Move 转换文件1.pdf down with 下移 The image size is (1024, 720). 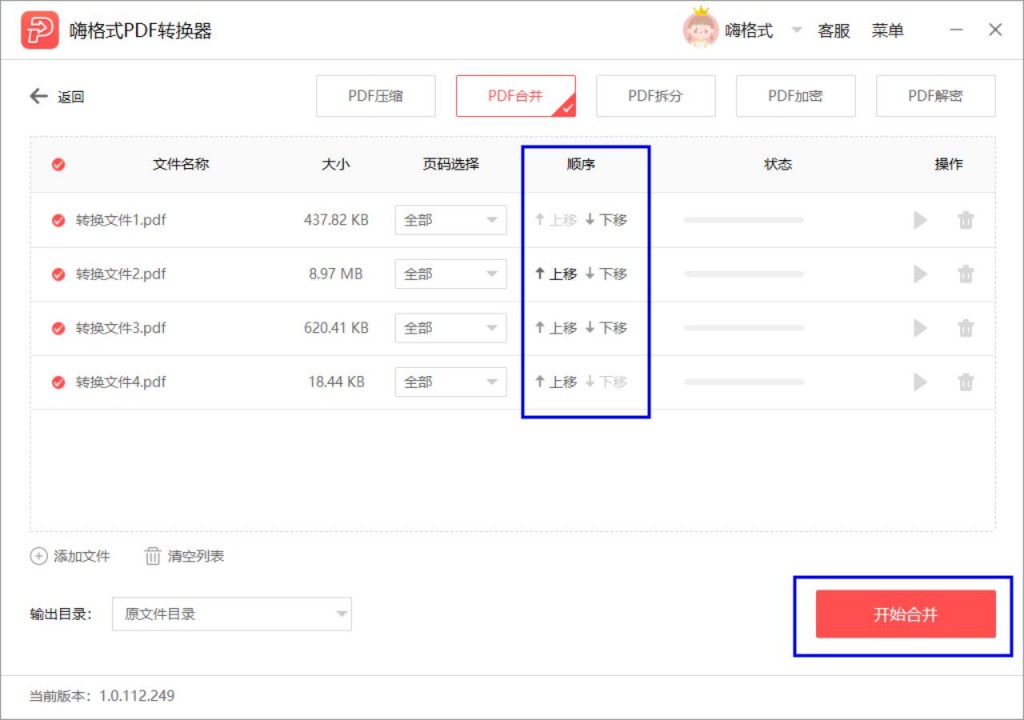point(606,220)
